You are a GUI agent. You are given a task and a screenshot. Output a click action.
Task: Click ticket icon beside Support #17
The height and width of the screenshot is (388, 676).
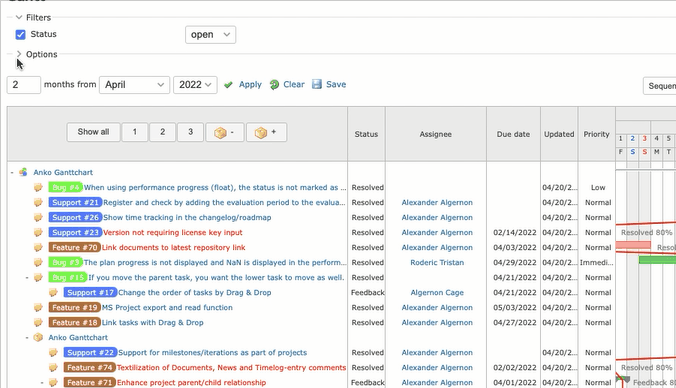point(53,293)
